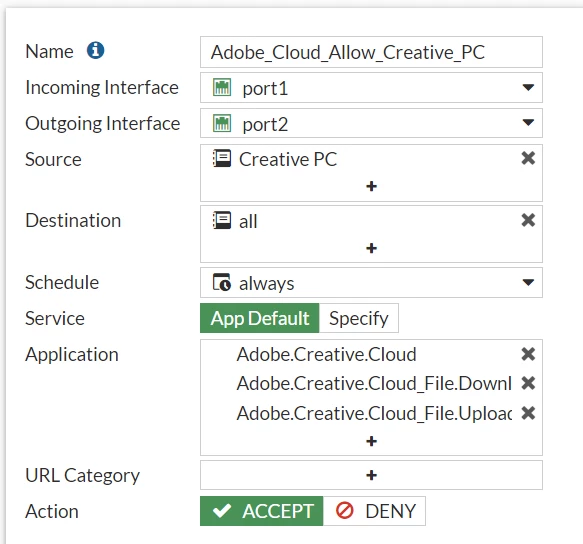
Task: Set Action to ACCEPT
Action: click(x=262, y=511)
